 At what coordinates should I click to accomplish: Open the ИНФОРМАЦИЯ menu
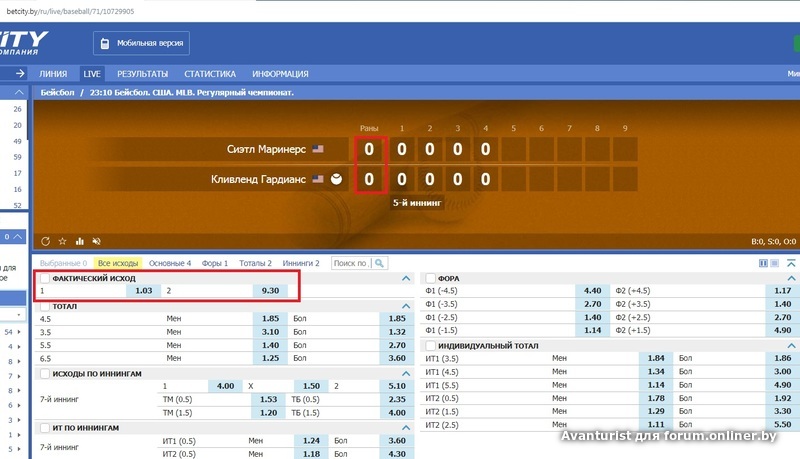click(280, 74)
